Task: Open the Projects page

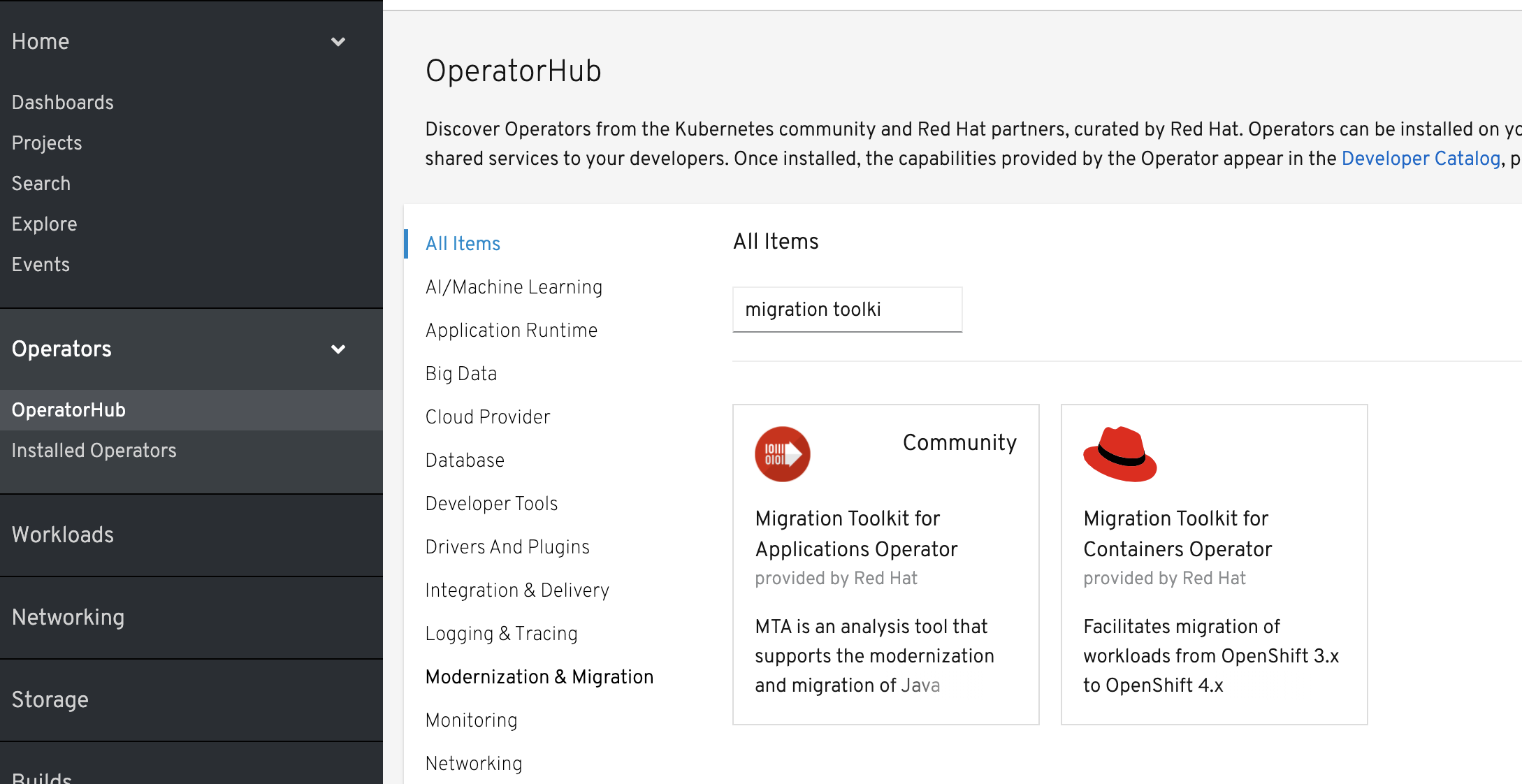Action: pyautogui.click(x=47, y=143)
